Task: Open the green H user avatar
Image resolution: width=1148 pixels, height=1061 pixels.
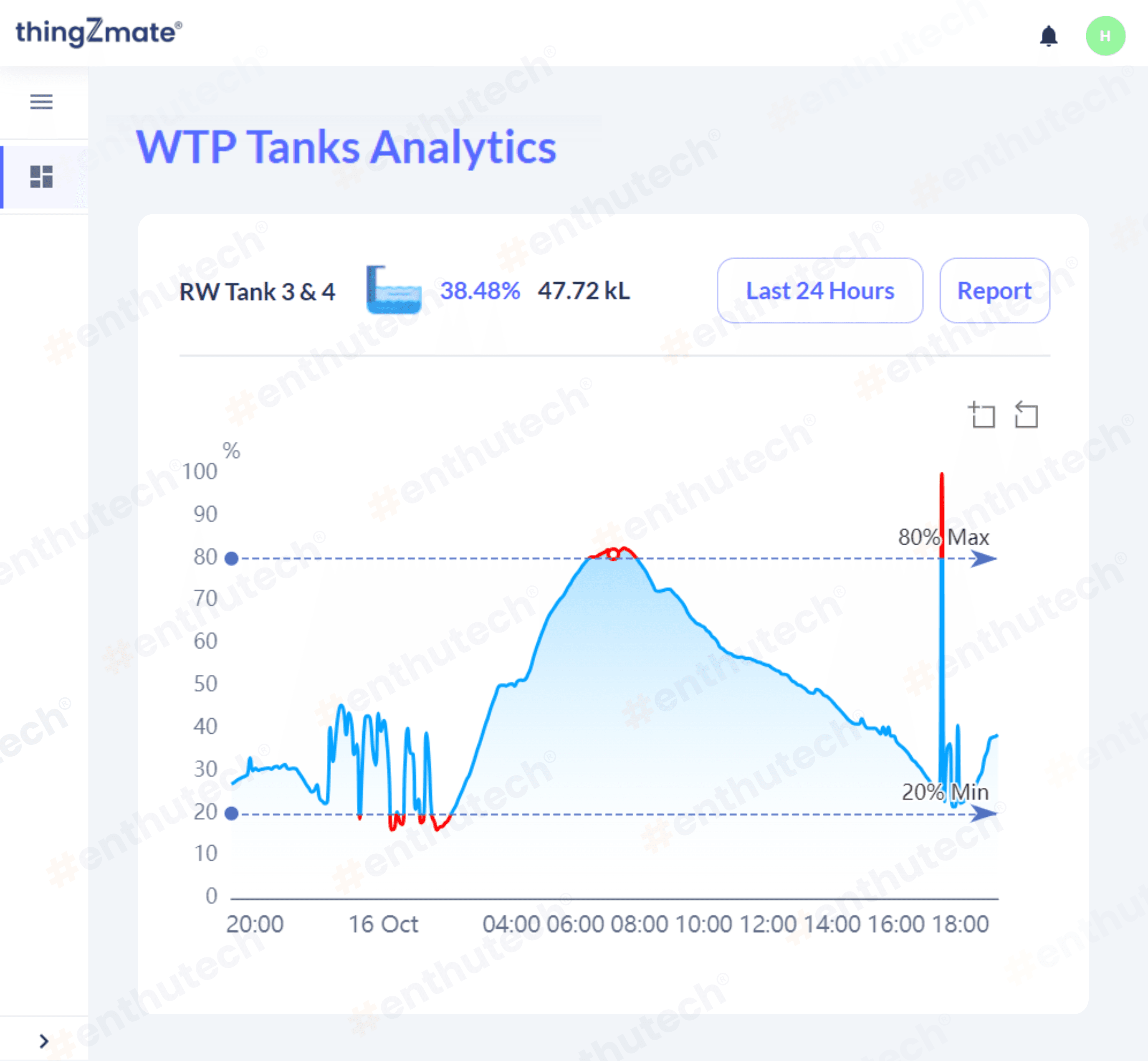Action: [1105, 36]
